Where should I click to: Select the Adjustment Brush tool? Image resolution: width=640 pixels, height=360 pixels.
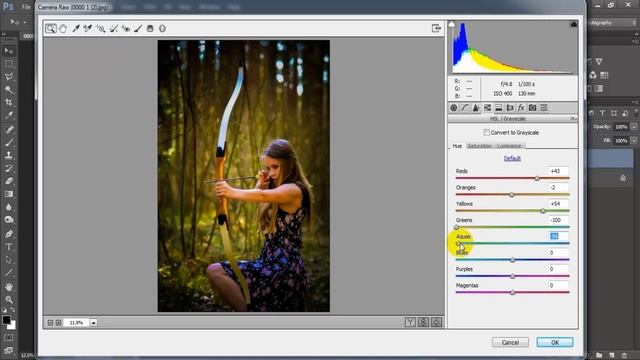tap(138, 29)
